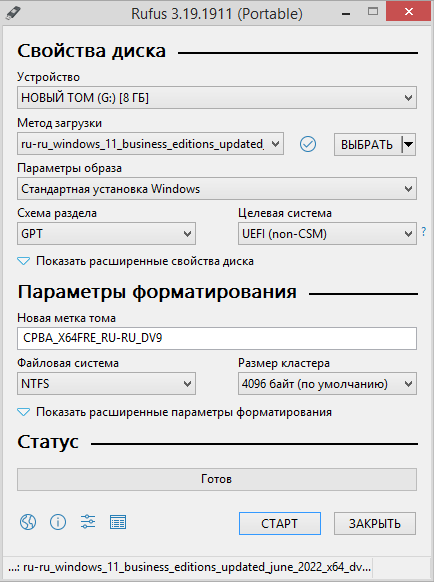Click the Устройство label
Screen dimensions: 434x582
[48, 77]
